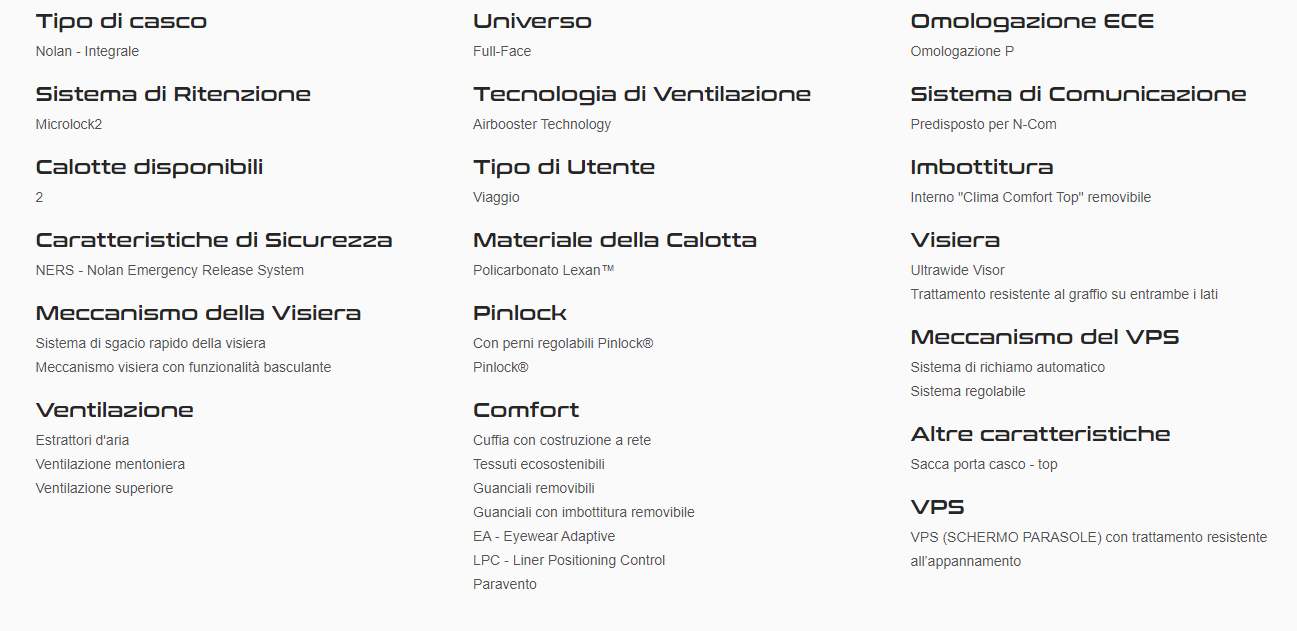Click the "Microlock2" retention system value

69,124
